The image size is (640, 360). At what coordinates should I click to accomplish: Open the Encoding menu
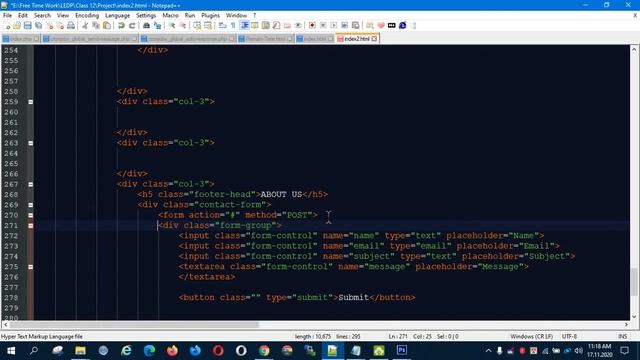click(87, 15)
